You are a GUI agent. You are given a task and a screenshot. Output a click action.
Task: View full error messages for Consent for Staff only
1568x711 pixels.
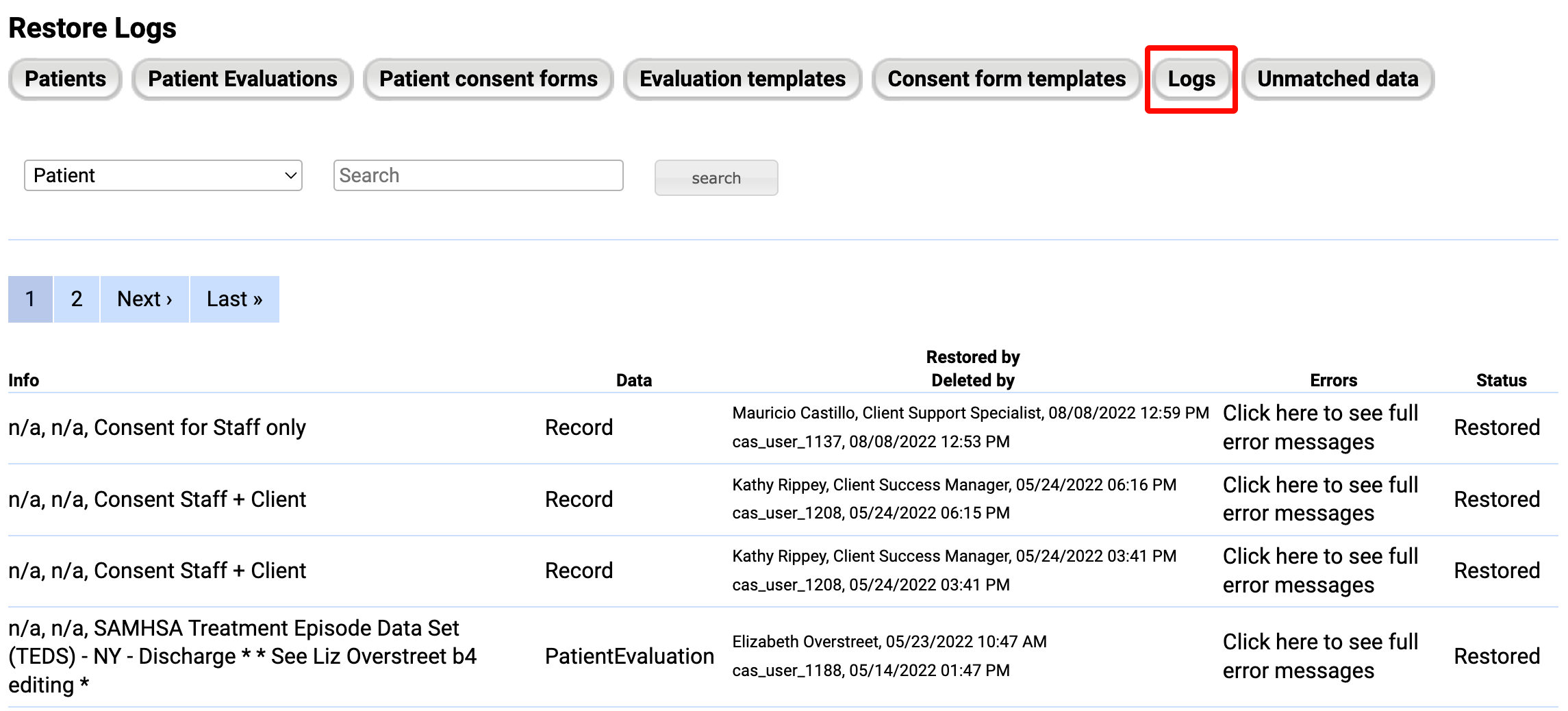(1320, 427)
